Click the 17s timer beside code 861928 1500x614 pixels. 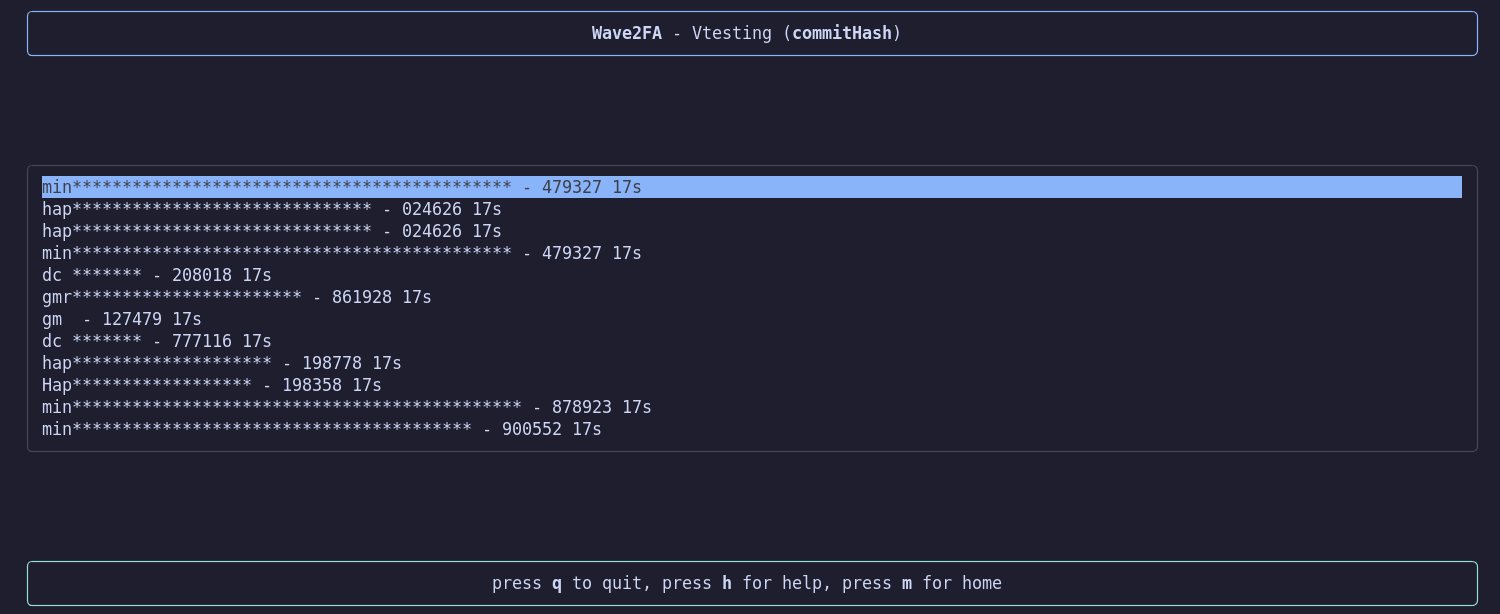417,297
